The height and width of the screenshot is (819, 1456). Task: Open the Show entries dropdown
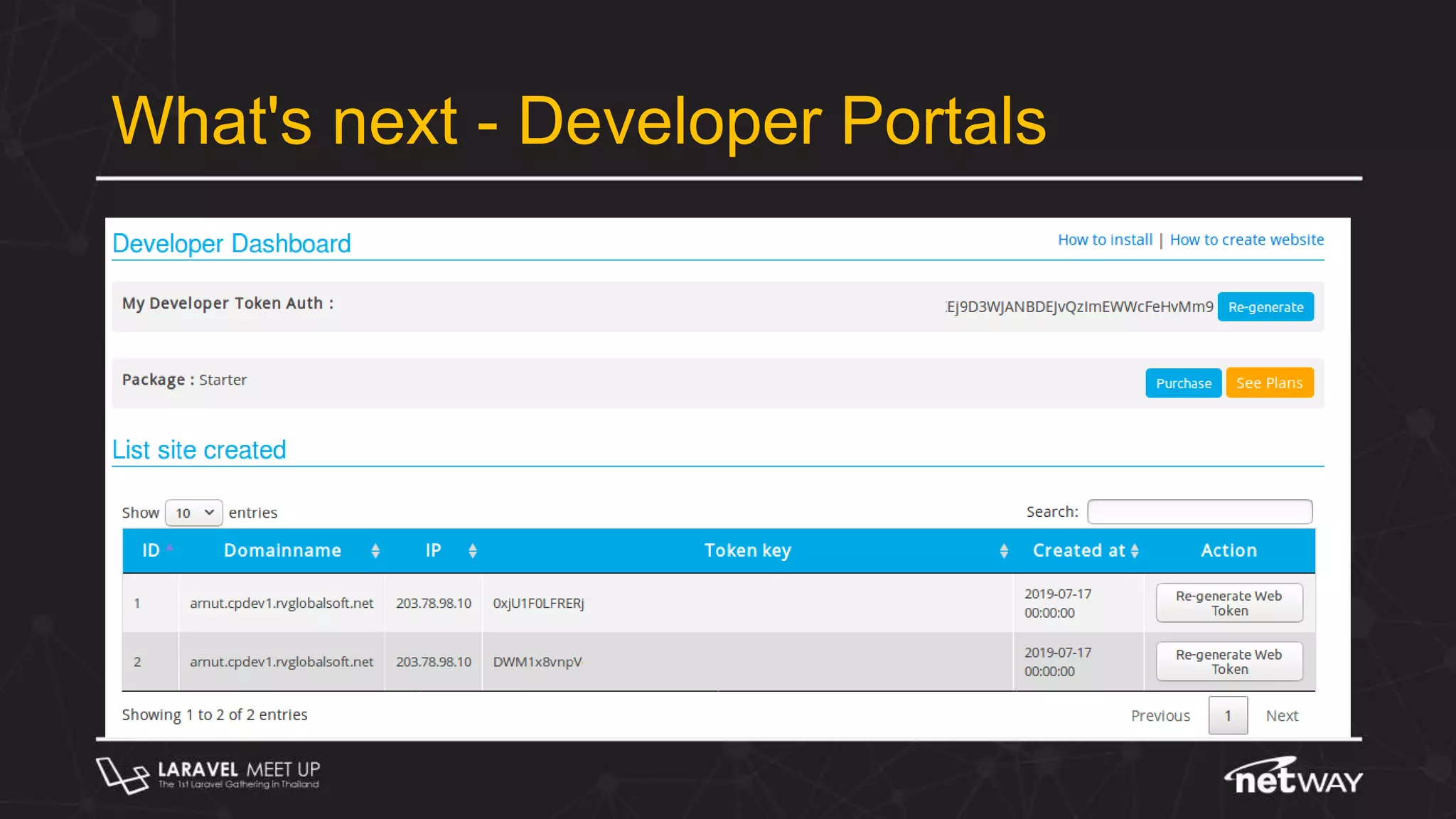[x=194, y=513]
